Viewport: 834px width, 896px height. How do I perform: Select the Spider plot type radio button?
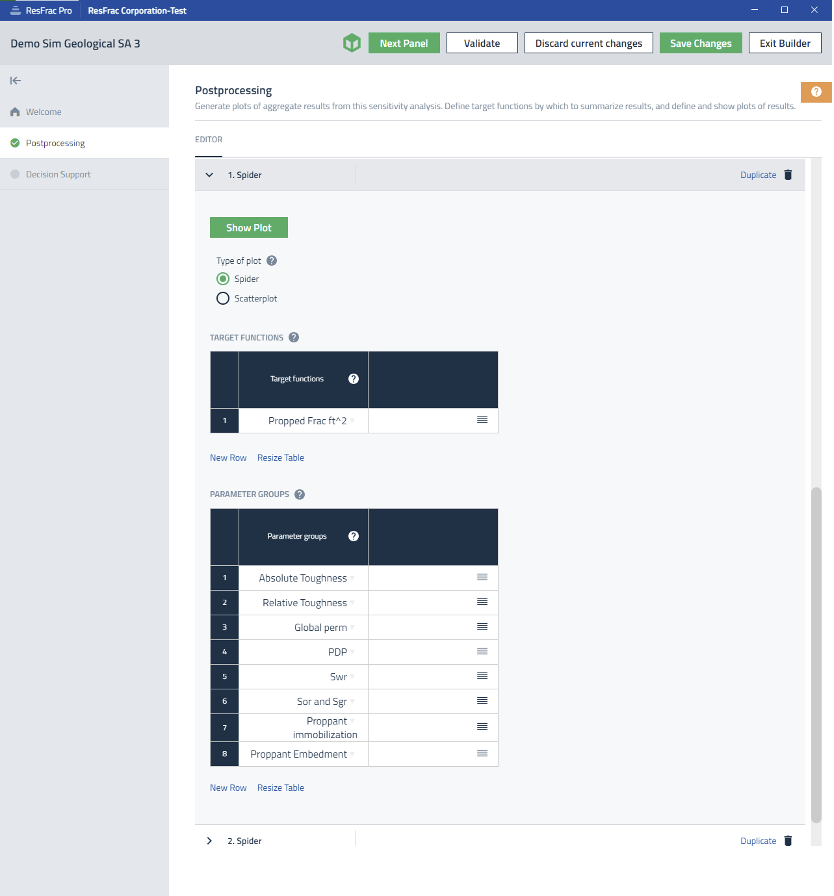pyautogui.click(x=223, y=279)
